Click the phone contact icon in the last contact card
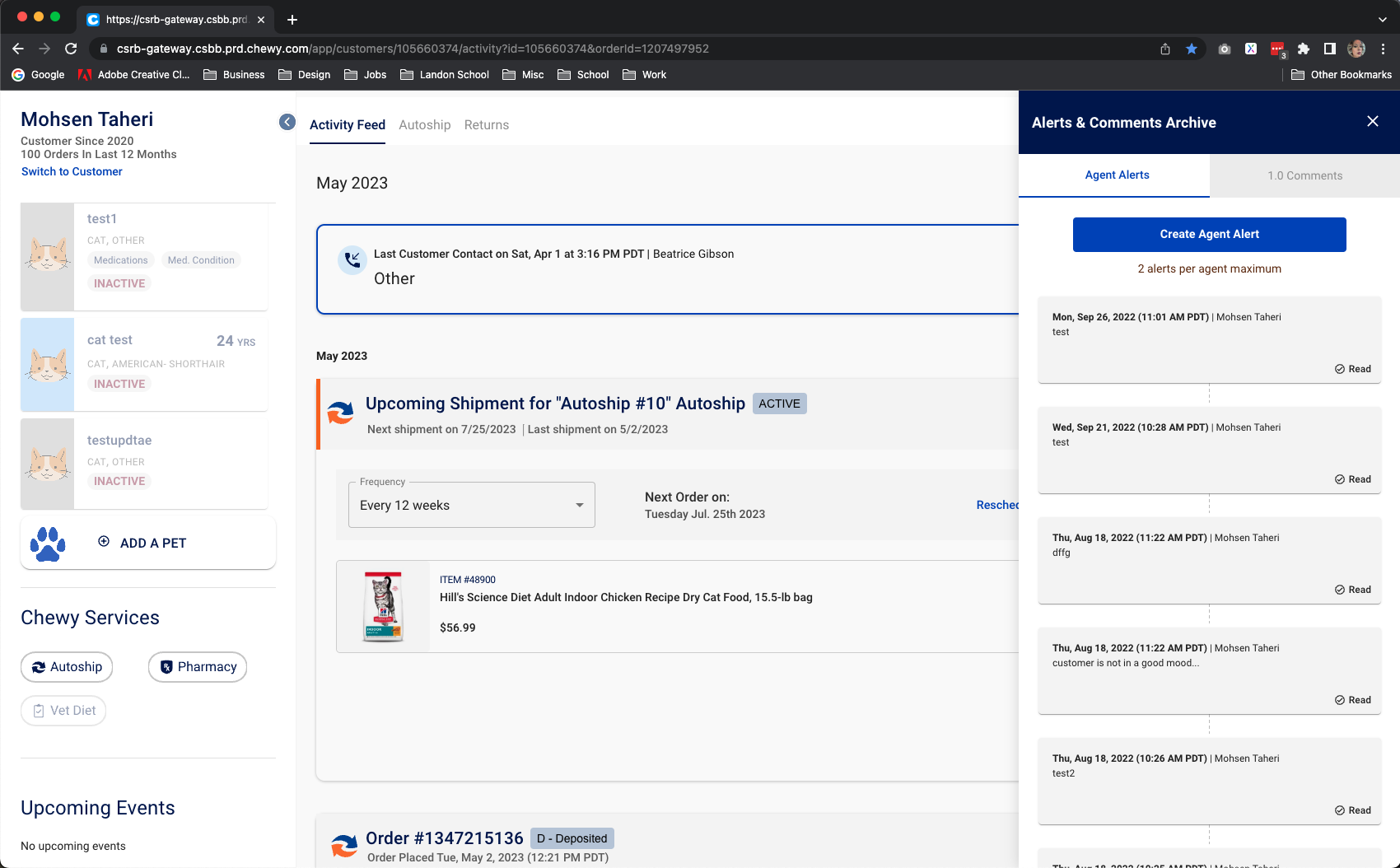 pos(352,260)
